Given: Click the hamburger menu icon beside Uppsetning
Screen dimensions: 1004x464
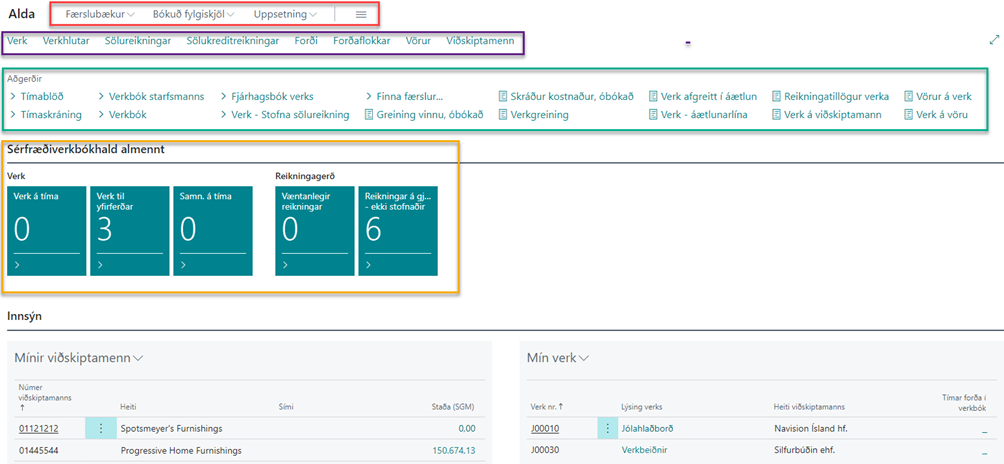Looking at the screenshot, I should [x=361, y=15].
